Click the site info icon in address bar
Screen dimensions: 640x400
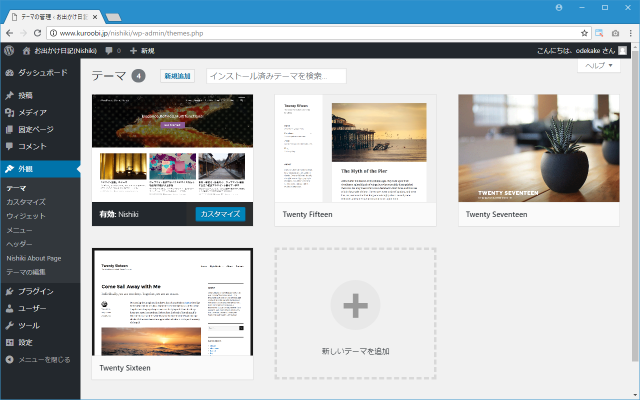(x=53, y=33)
